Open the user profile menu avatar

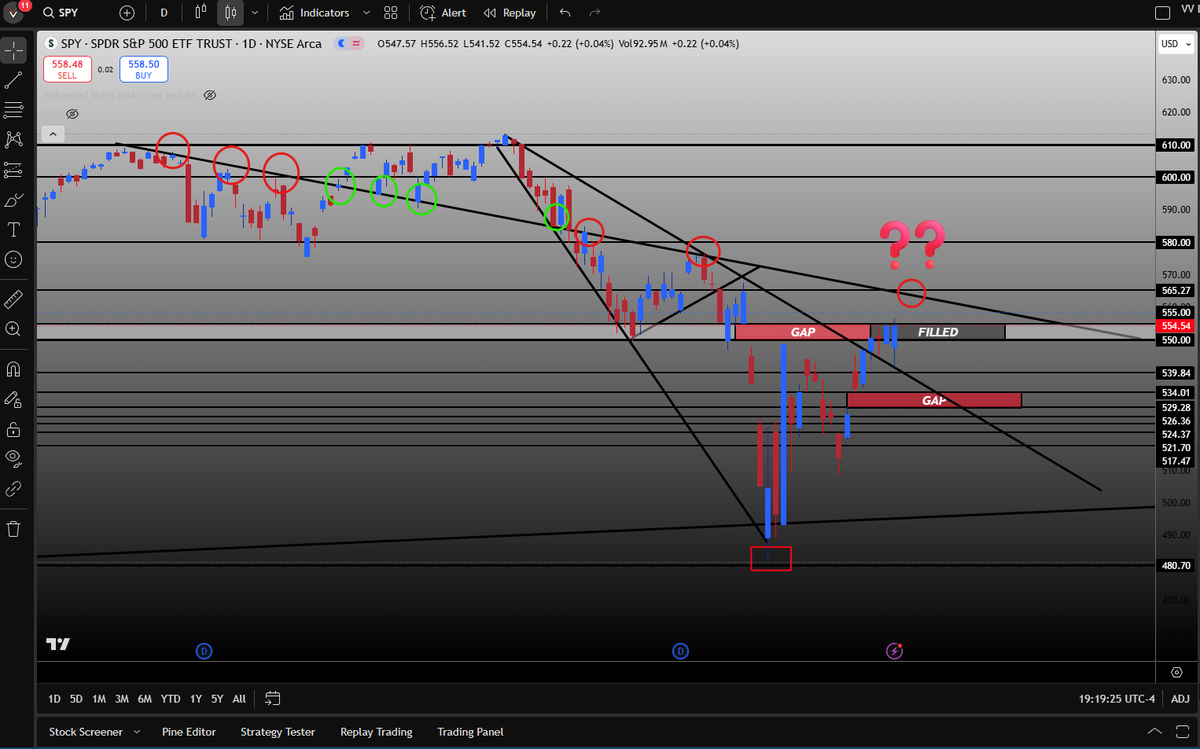(x=14, y=13)
